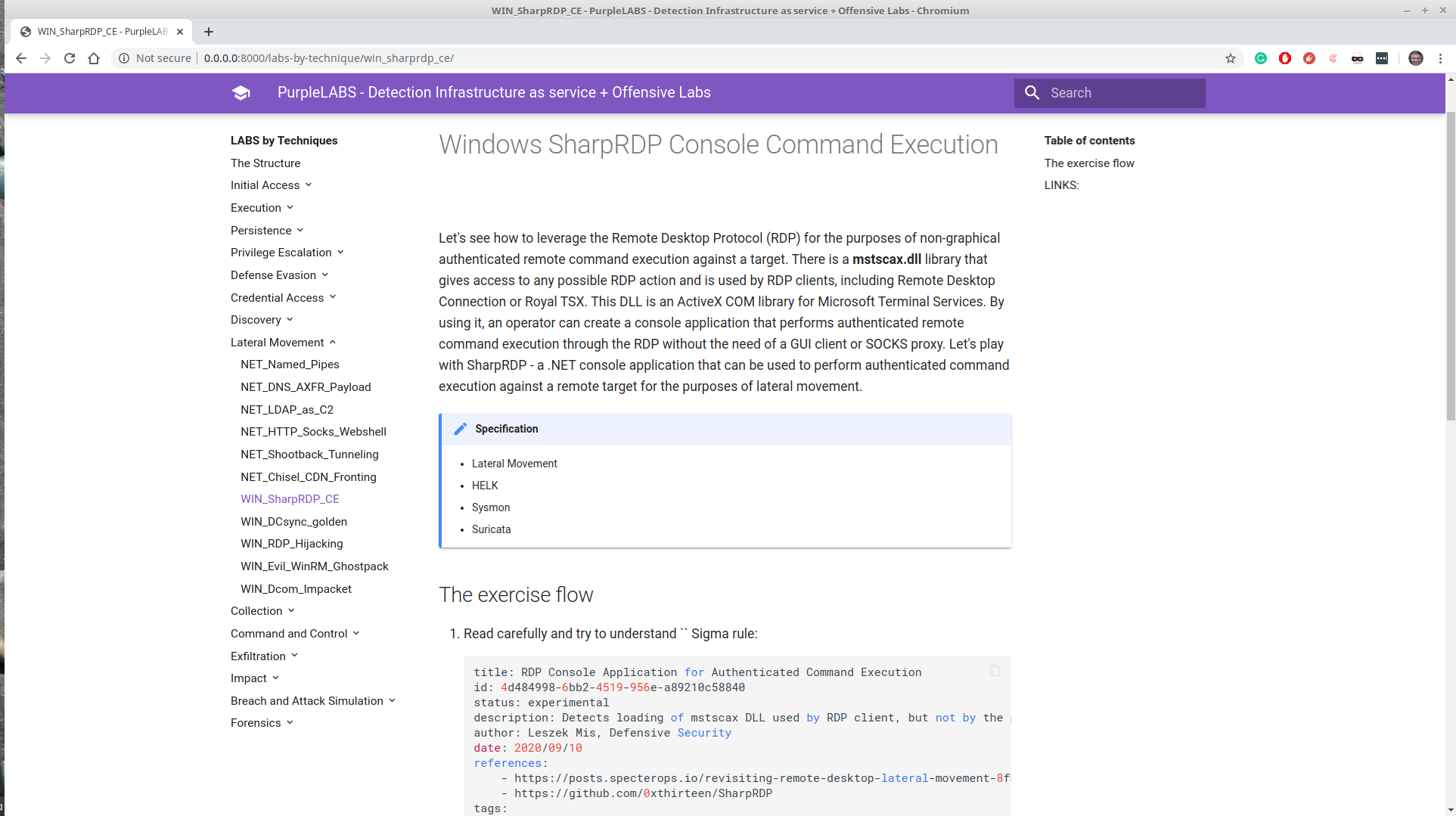Open the NET_LDAP_as_C2 lab
The width and height of the screenshot is (1456, 816).
287,410
